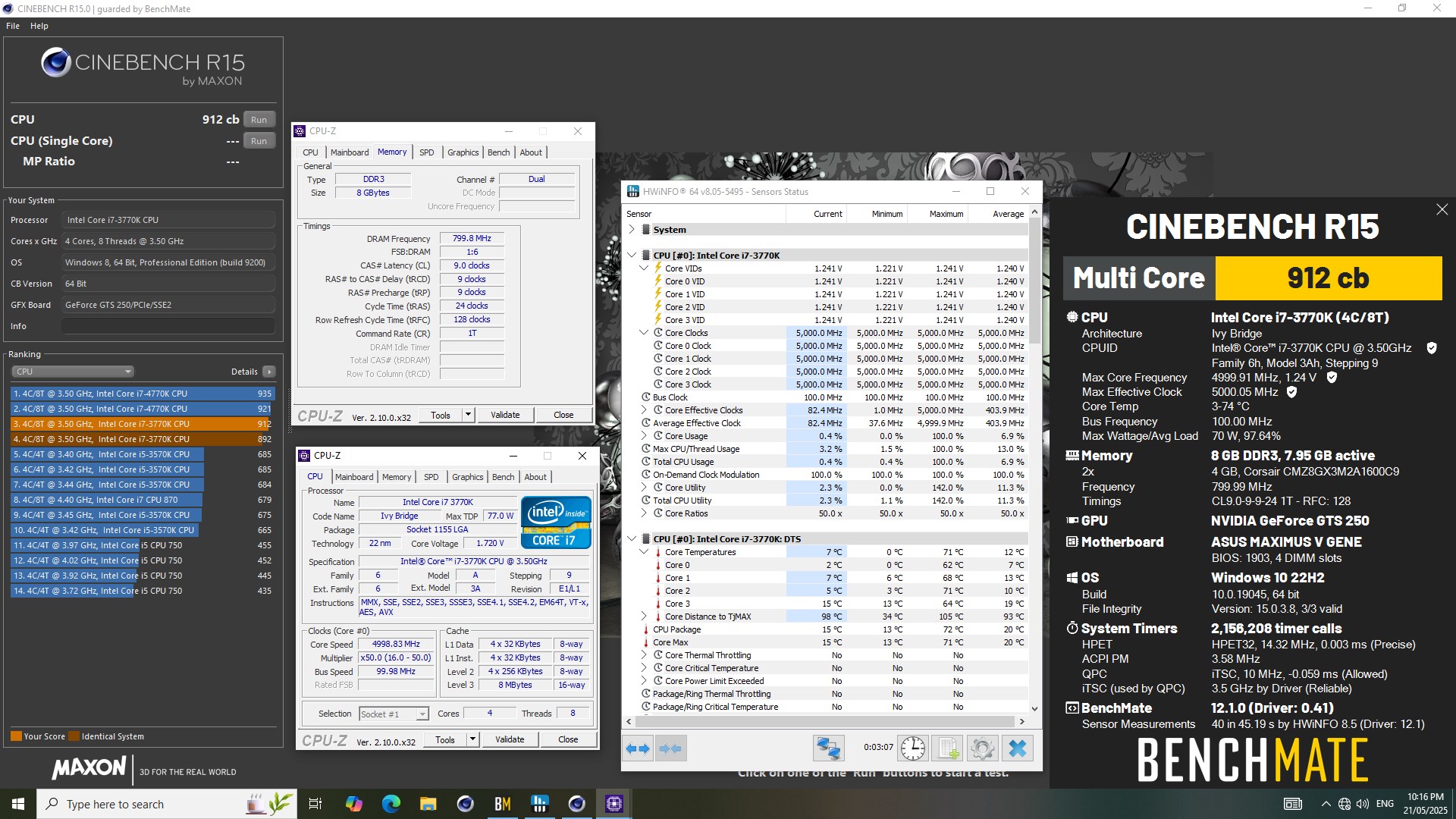Click the Cinebench Info text field

(168, 326)
